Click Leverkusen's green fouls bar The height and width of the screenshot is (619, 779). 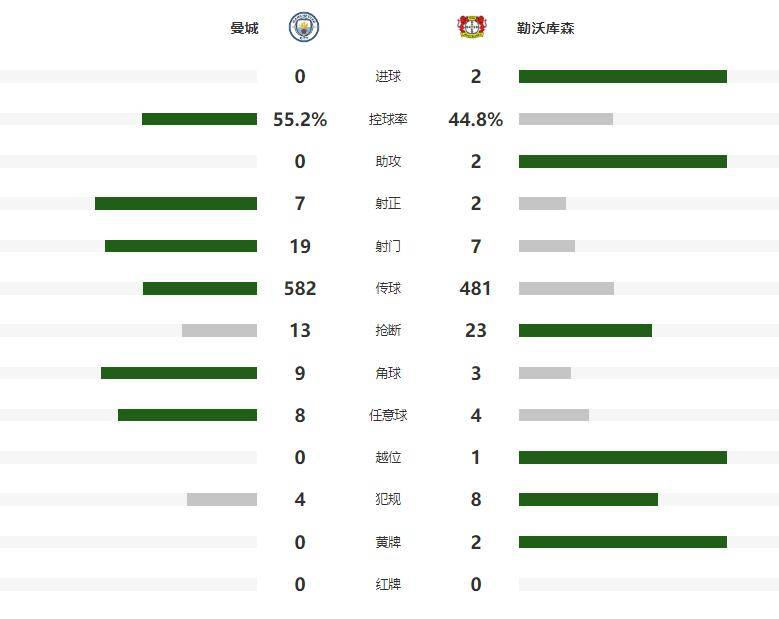(x=588, y=500)
